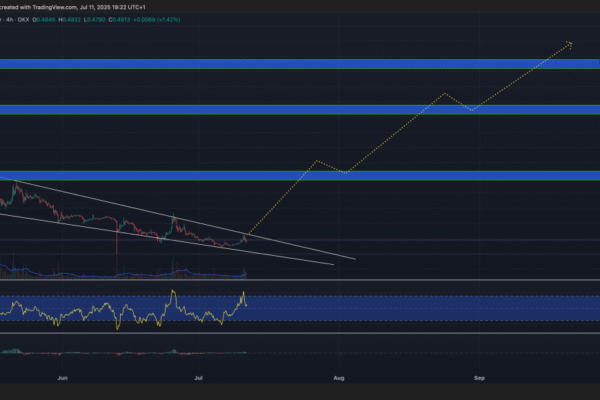
Task: Click the Aug label on time axis
Action: (339, 380)
